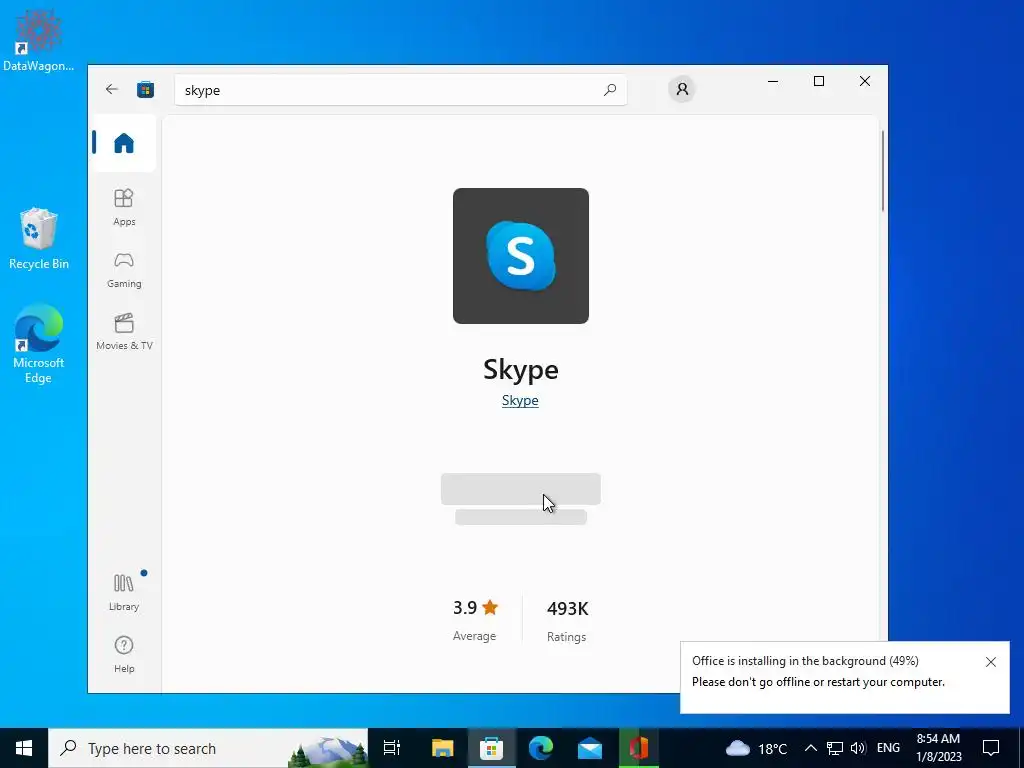Open the Windows Start menu
The height and width of the screenshot is (768, 1024).
tap(24, 748)
